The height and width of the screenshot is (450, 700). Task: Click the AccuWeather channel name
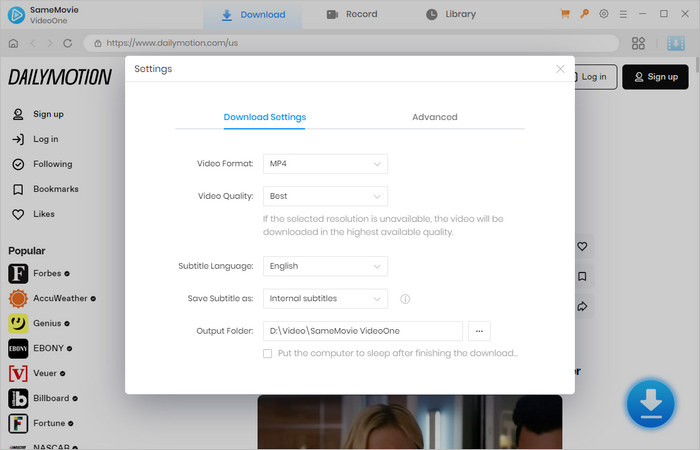tap(60, 298)
